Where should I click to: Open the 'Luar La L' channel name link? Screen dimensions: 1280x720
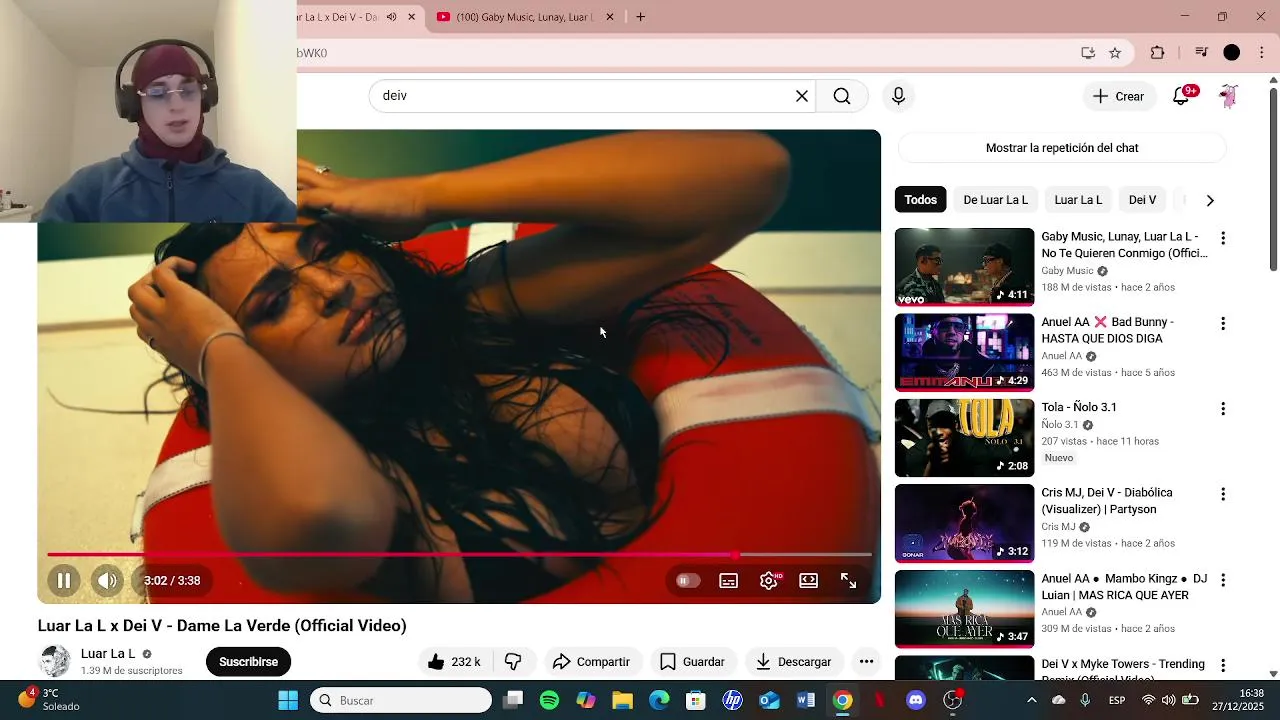pyautogui.click(x=108, y=654)
